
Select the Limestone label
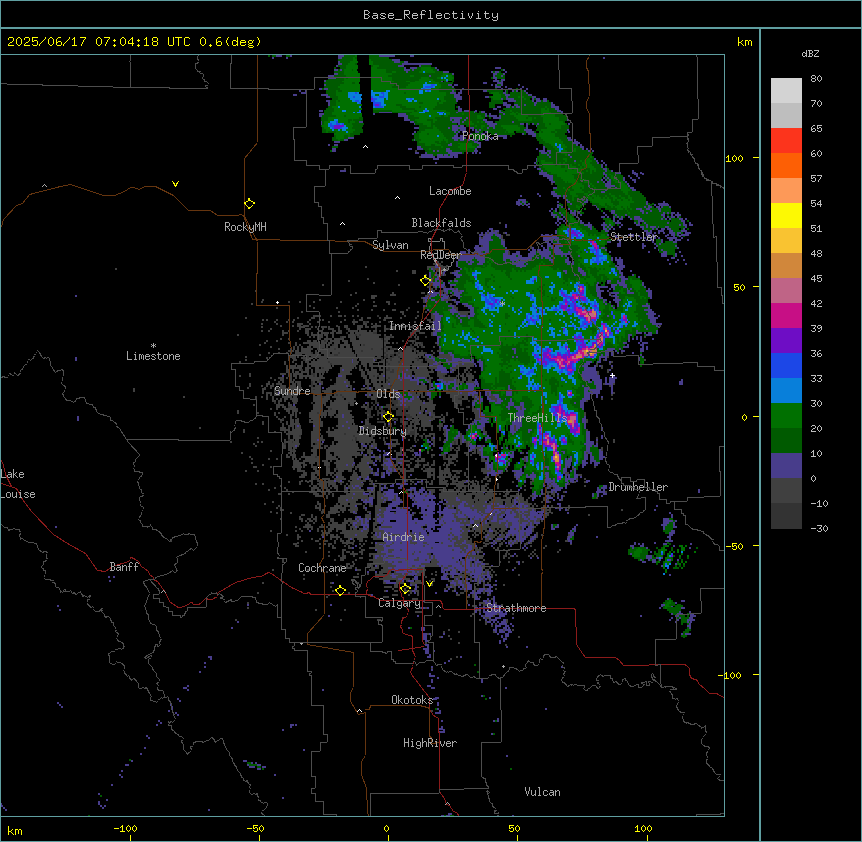[x=153, y=356]
